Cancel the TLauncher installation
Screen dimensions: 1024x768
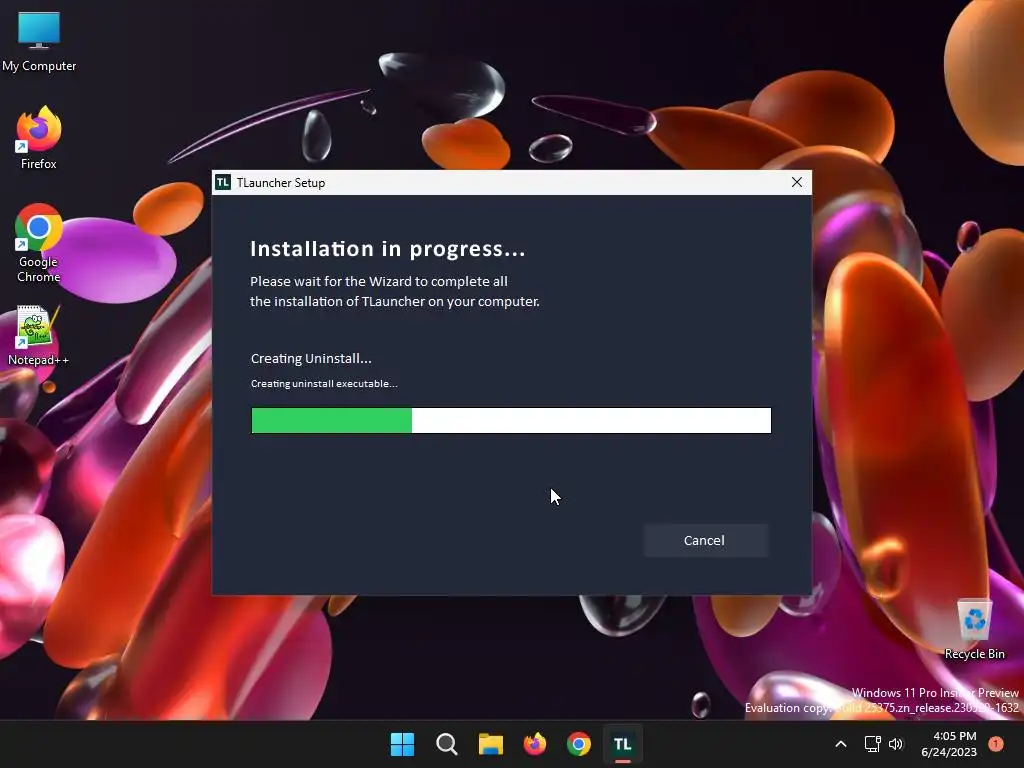click(705, 540)
